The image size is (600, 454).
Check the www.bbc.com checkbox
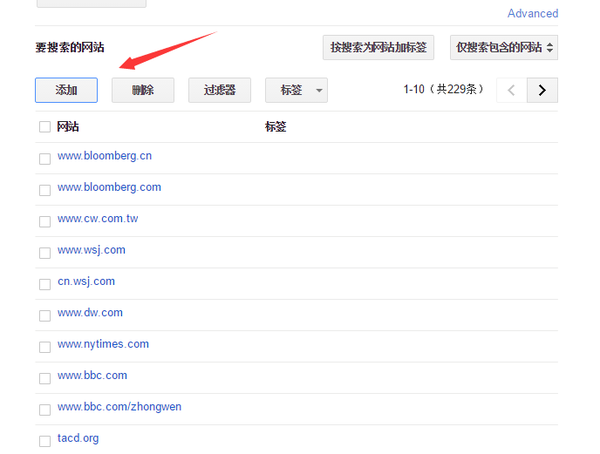point(45,378)
